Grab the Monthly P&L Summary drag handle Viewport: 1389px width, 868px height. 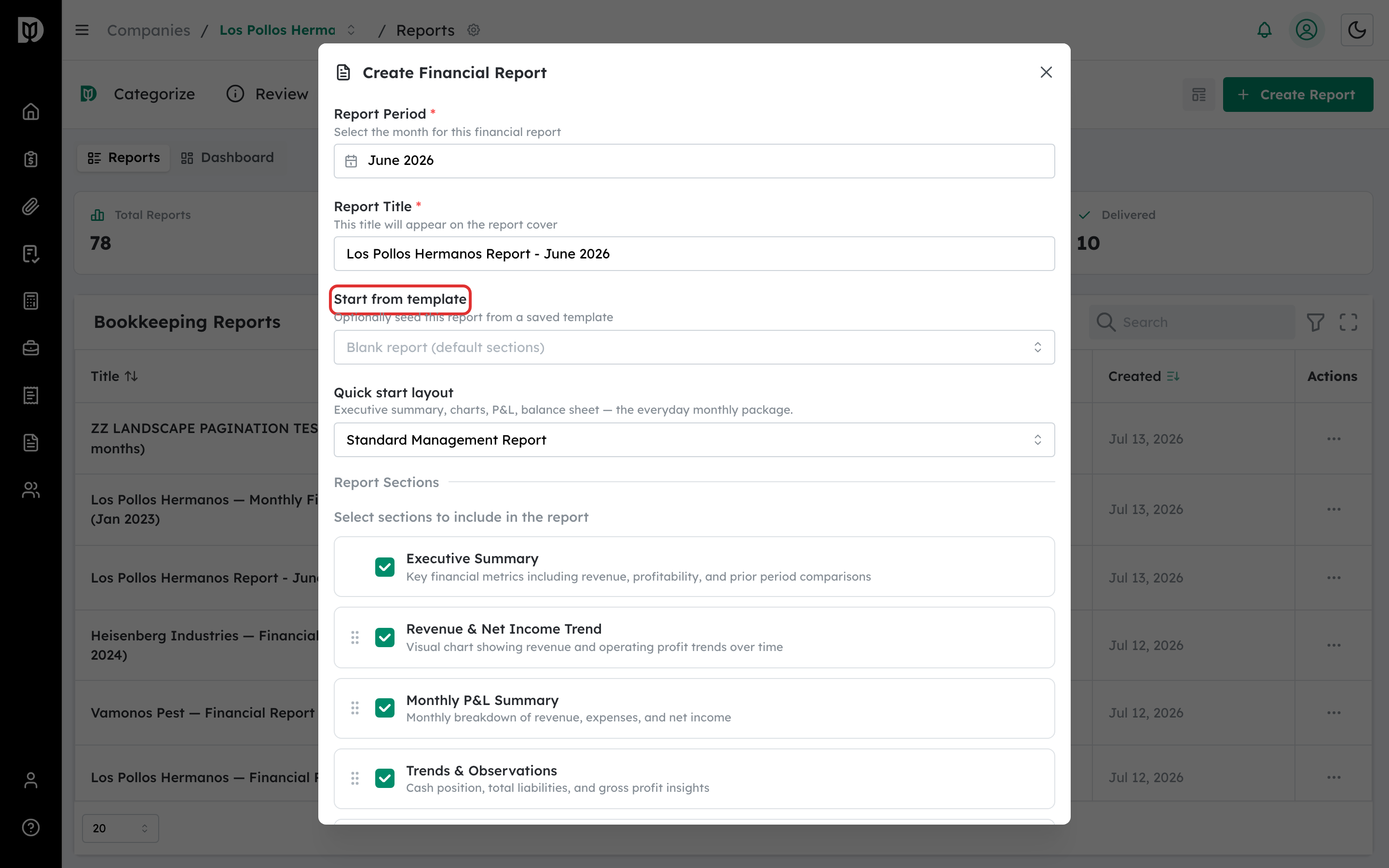point(354,708)
